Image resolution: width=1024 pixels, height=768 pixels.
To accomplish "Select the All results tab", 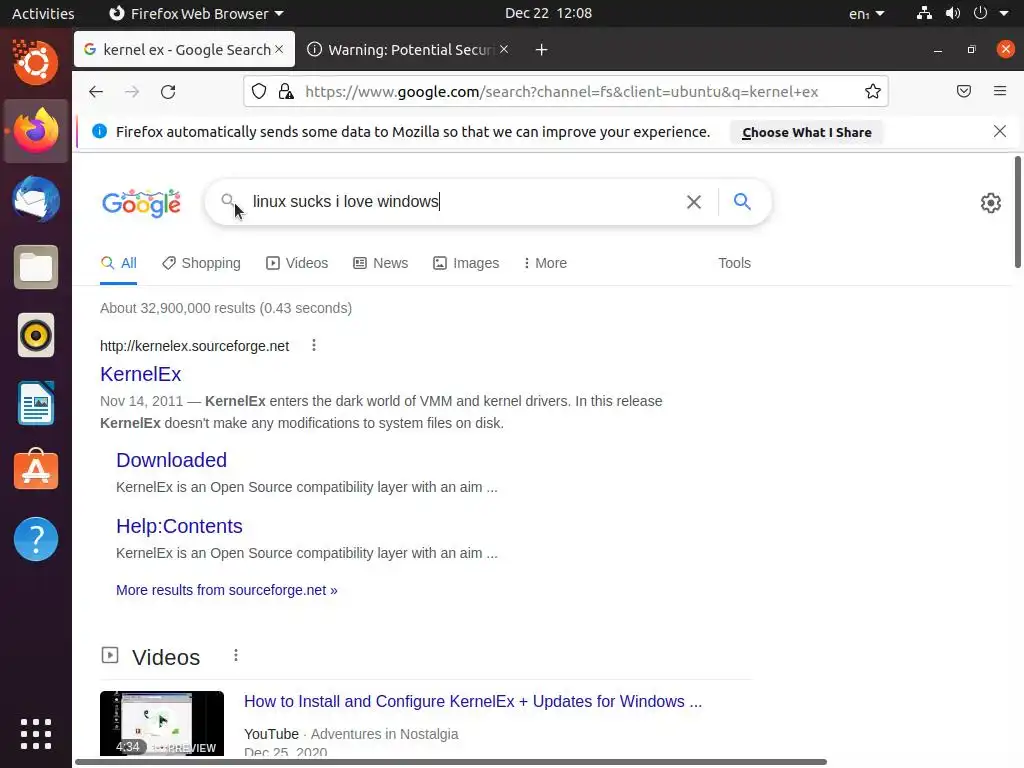I will [x=118, y=263].
